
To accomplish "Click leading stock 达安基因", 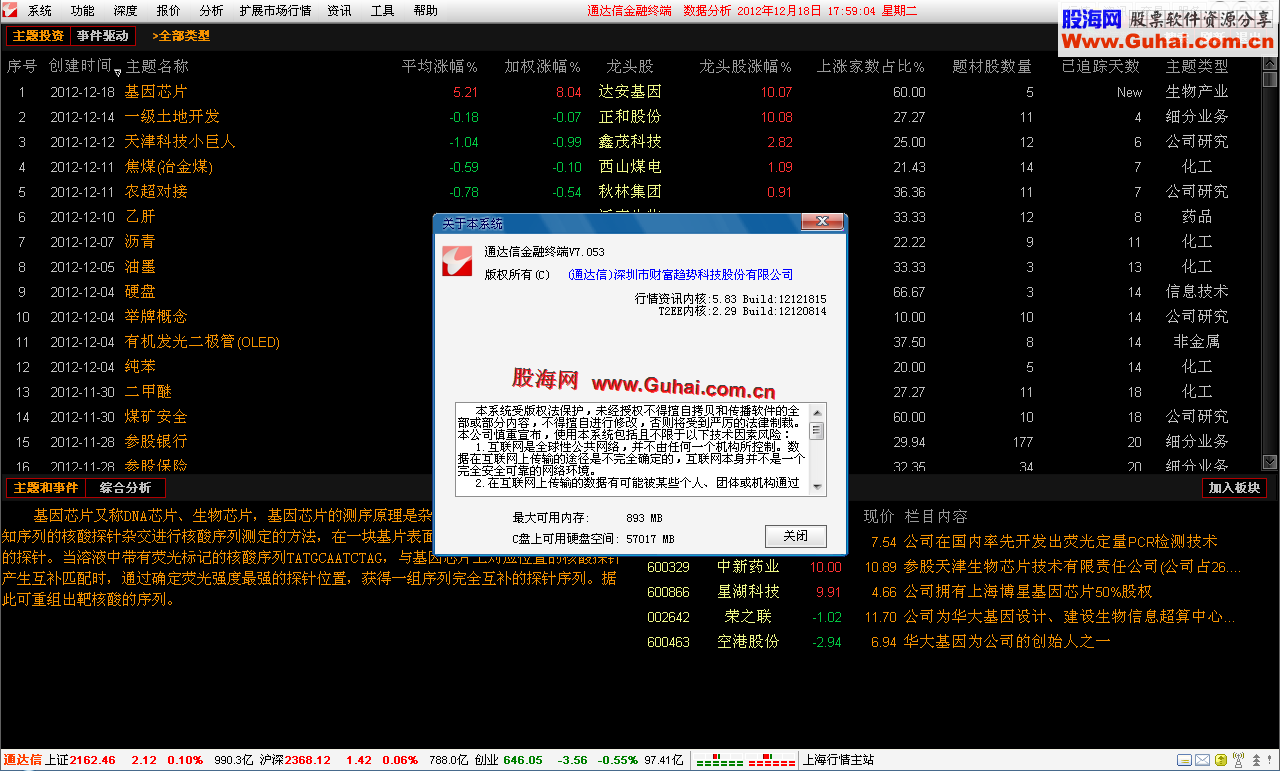I will coord(630,92).
